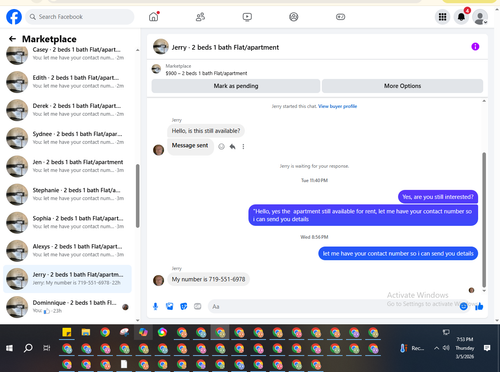Screen dimensions: 500x372
Task: Show hidden system tray icons
Action: click(436, 348)
